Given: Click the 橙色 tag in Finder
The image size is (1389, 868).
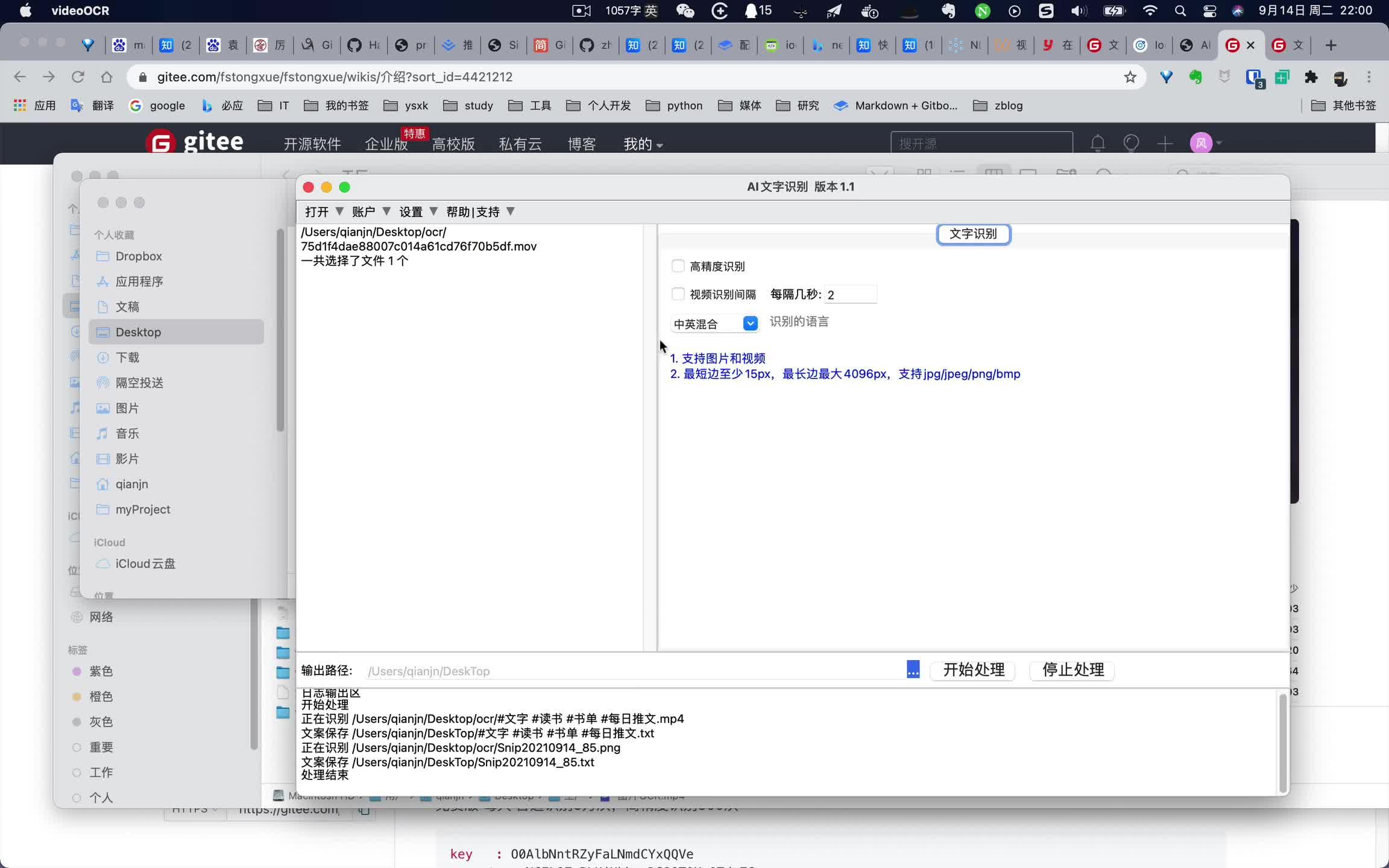Looking at the screenshot, I should tap(100, 696).
